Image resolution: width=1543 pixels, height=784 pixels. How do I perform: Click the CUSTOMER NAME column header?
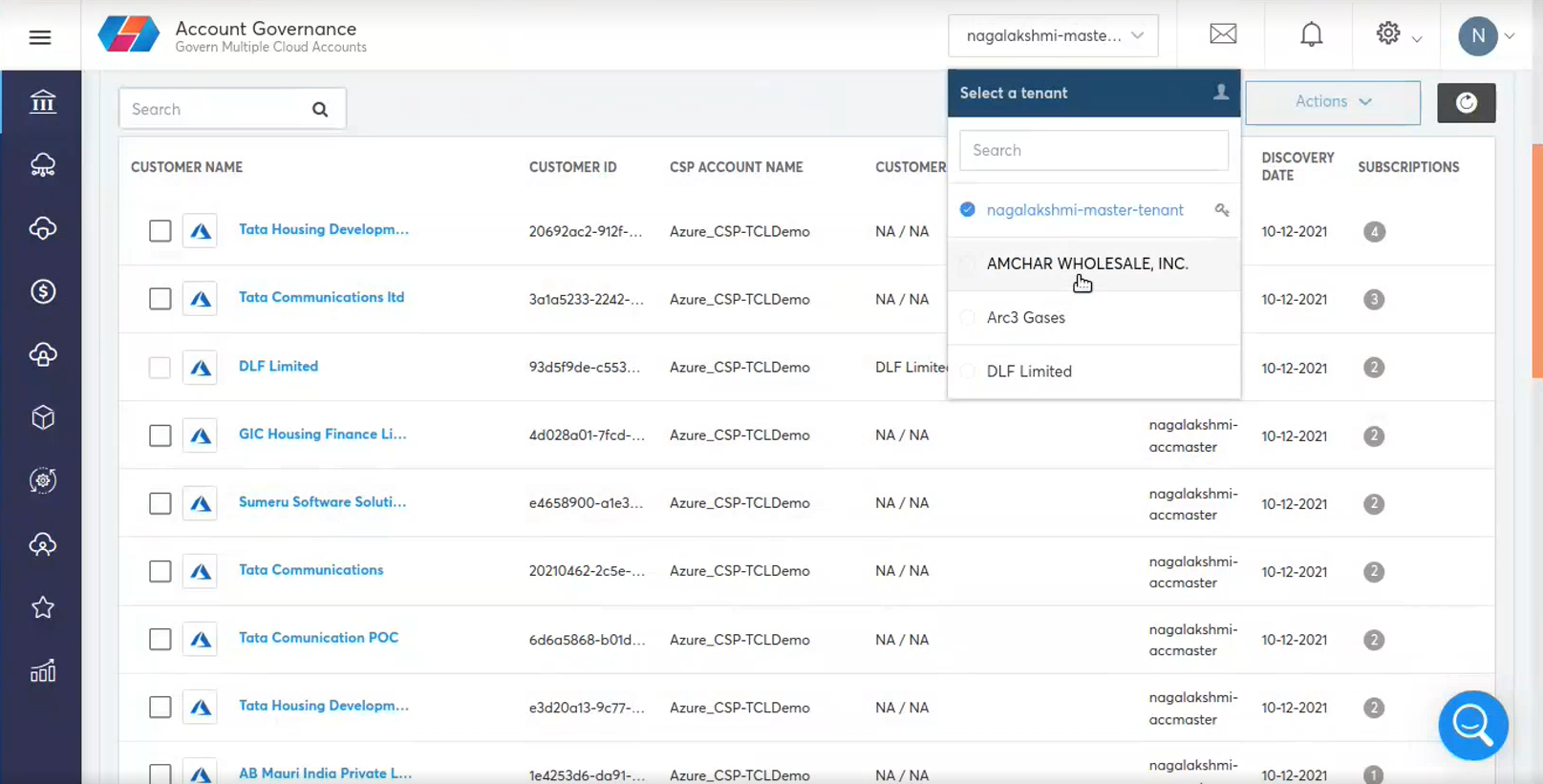coord(186,167)
